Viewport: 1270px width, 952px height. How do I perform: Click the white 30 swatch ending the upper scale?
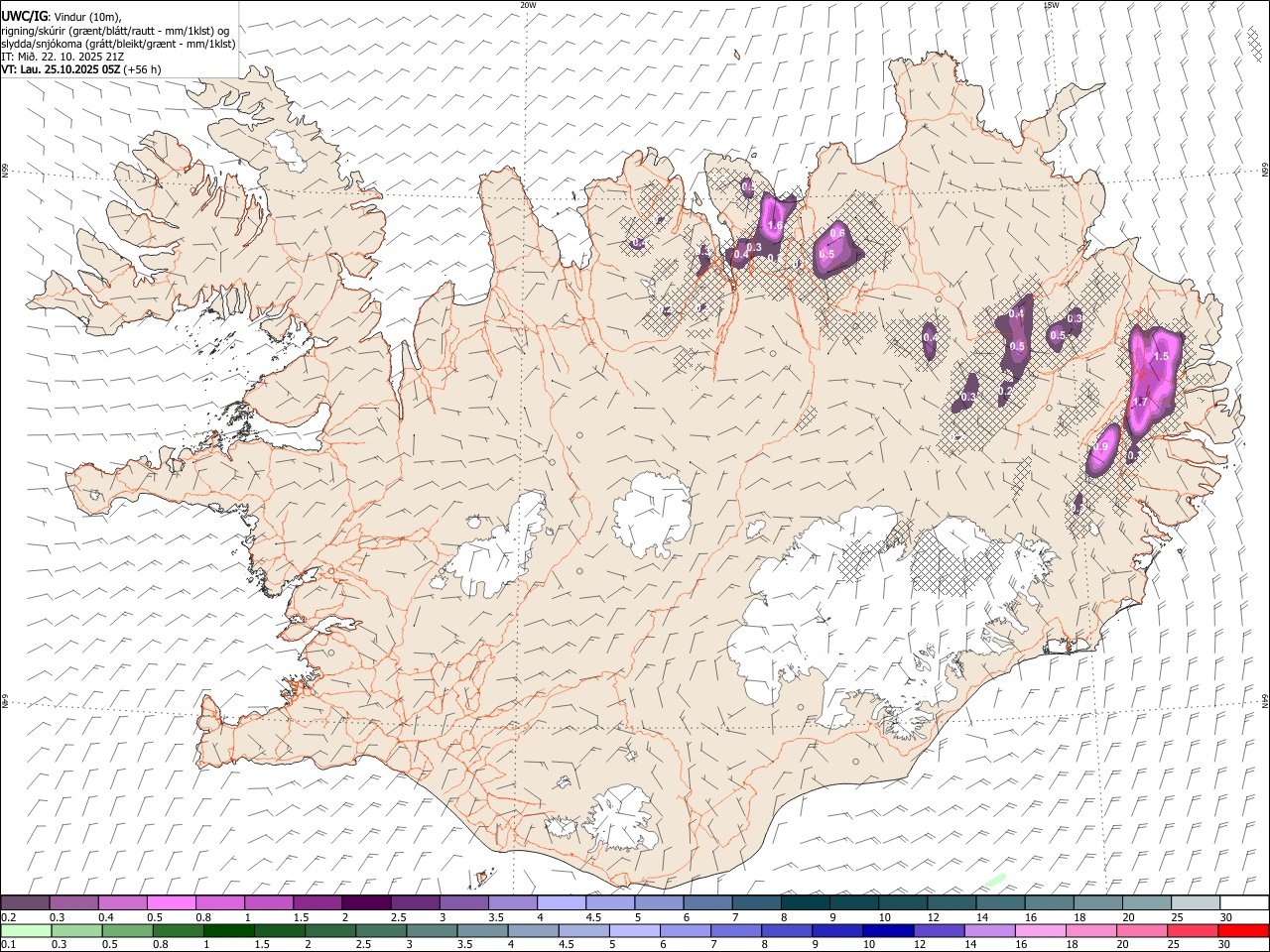(1243, 903)
